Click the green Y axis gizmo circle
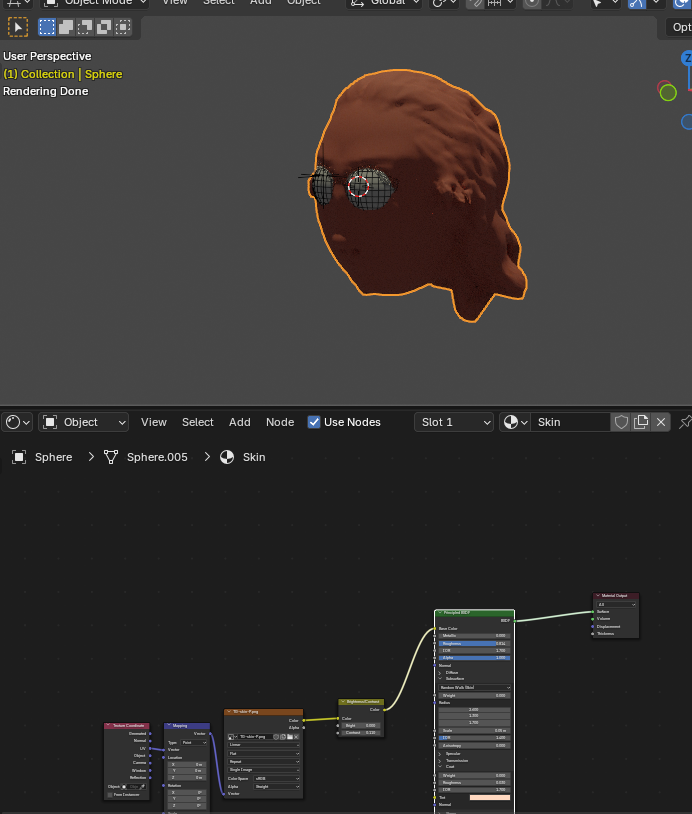The image size is (692, 814). coord(668,93)
